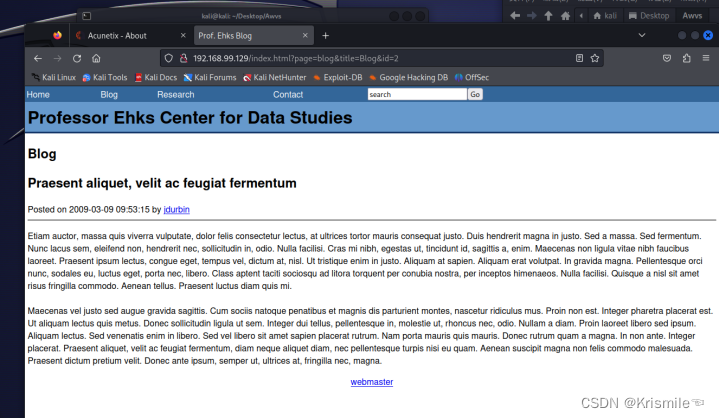Close the Acunetix - About tab
This screenshot has height=418, width=719.
(183, 35)
